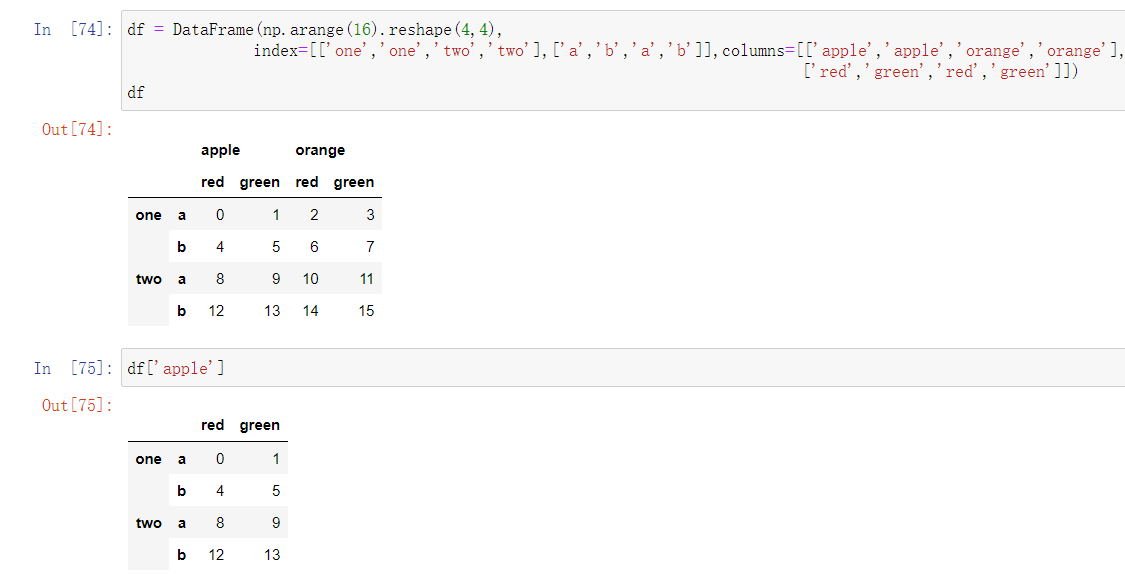Click the 'one' row label in Out[74] table
The height and width of the screenshot is (574, 1125).
click(x=149, y=215)
